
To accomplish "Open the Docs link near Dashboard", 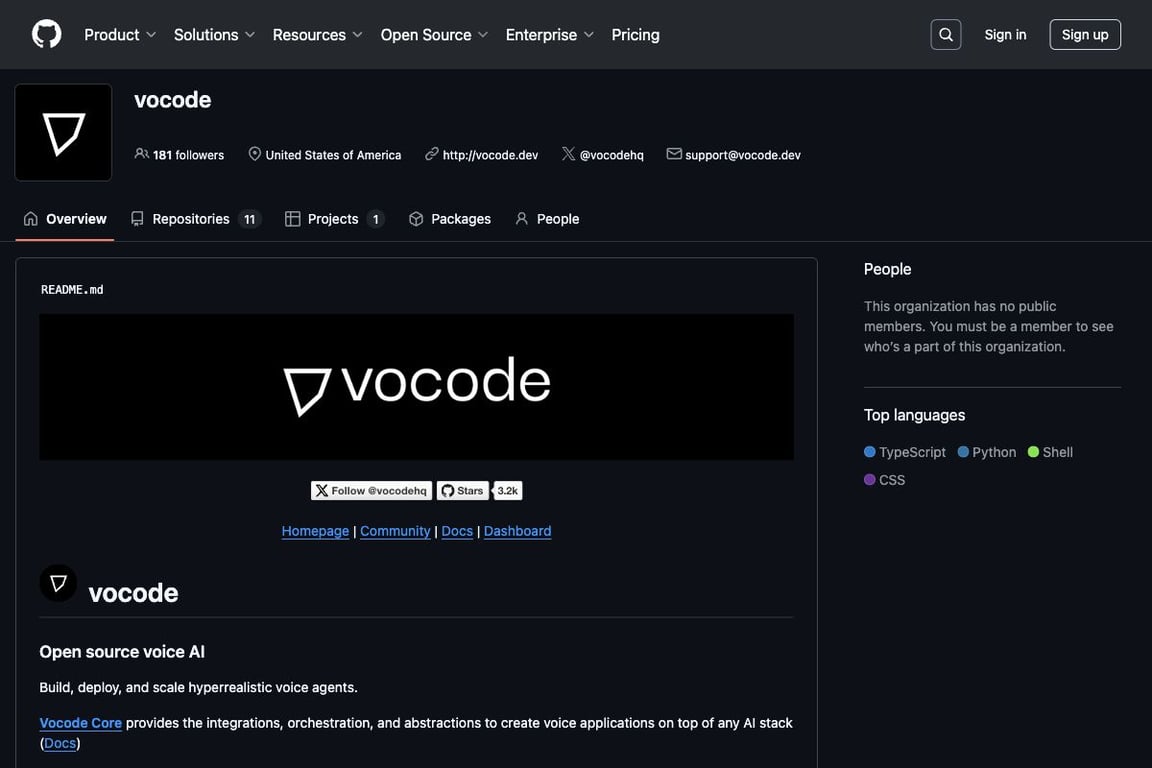I will (457, 531).
